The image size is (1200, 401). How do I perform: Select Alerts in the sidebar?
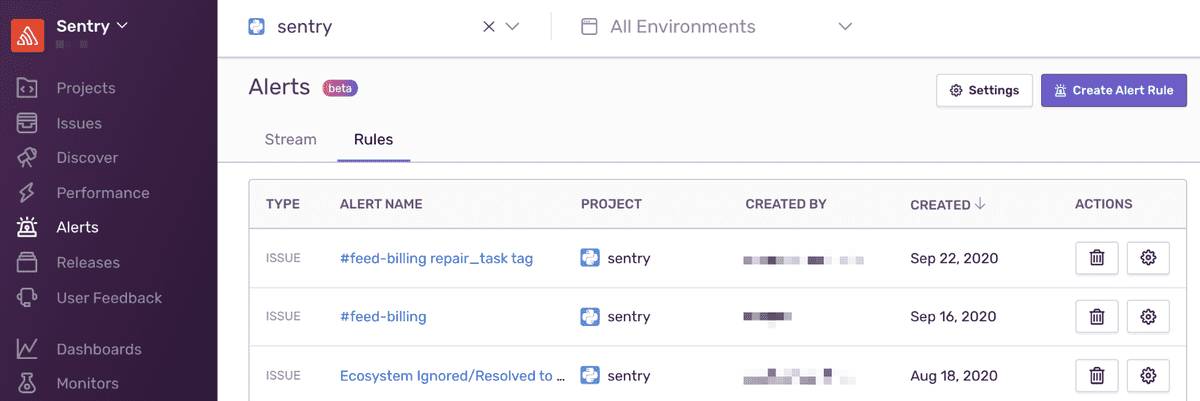(77, 227)
